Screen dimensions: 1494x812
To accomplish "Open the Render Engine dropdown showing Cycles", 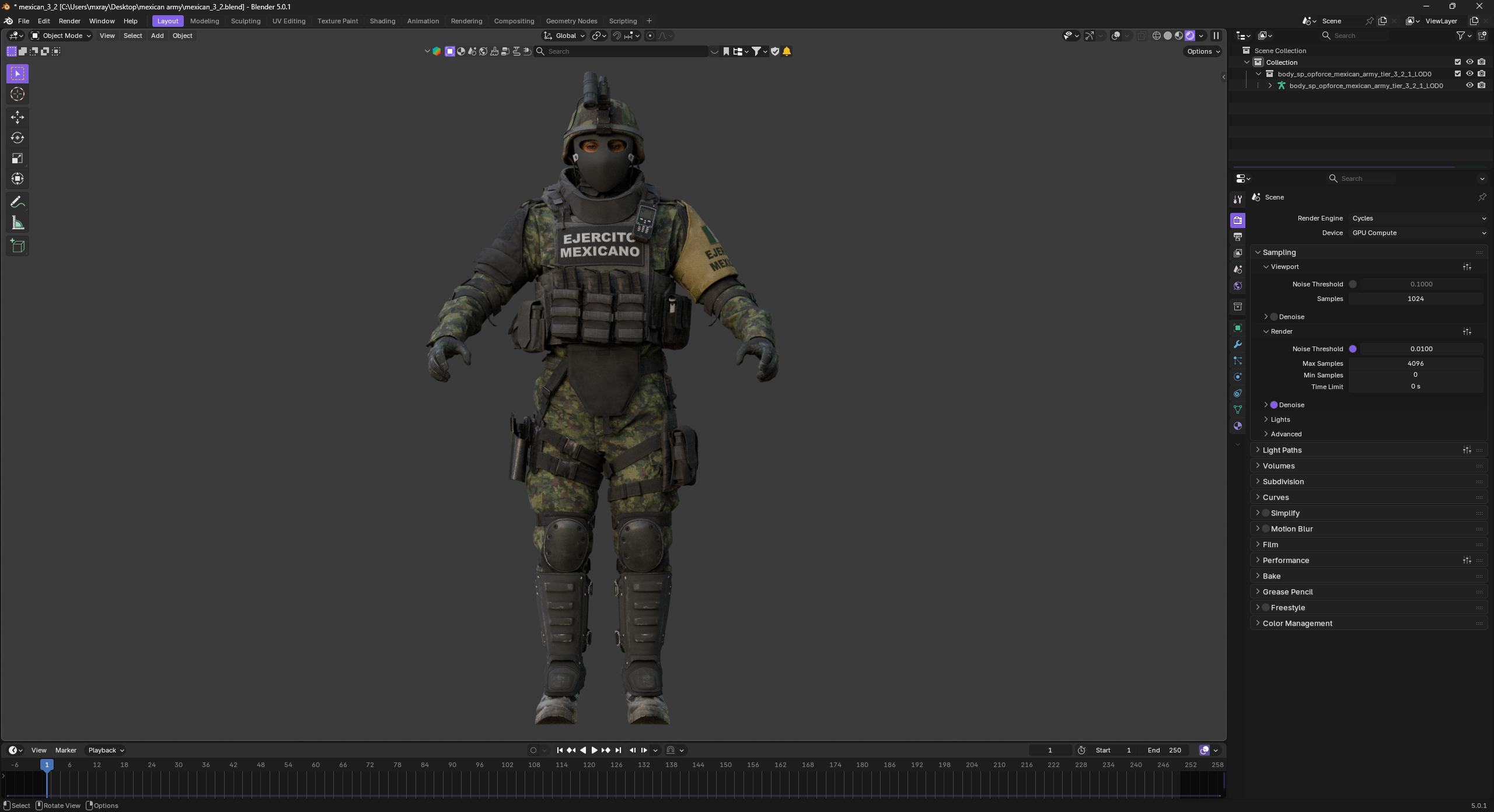I will click(1418, 218).
